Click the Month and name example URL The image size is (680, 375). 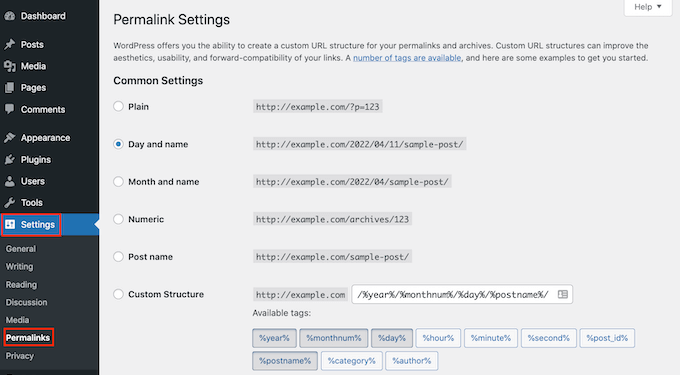(x=352, y=182)
